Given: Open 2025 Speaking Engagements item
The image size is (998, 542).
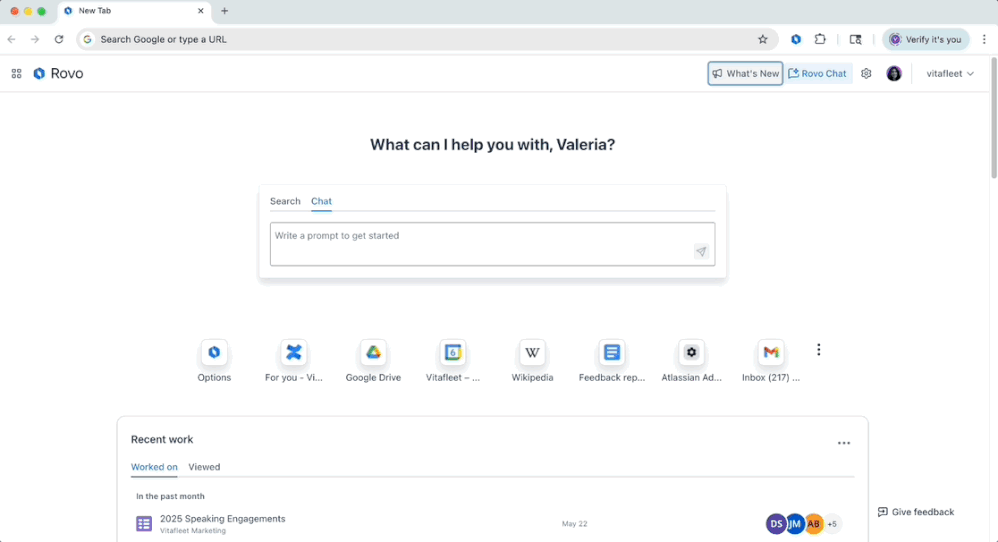Looking at the screenshot, I should click(x=223, y=519).
